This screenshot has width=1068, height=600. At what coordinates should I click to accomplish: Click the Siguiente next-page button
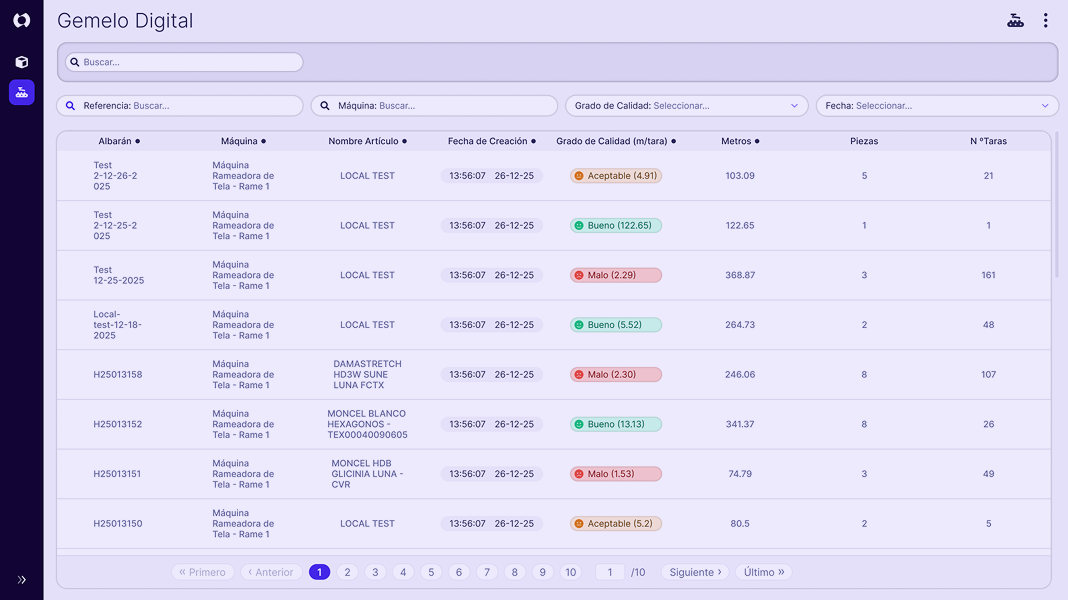click(695, 572)
